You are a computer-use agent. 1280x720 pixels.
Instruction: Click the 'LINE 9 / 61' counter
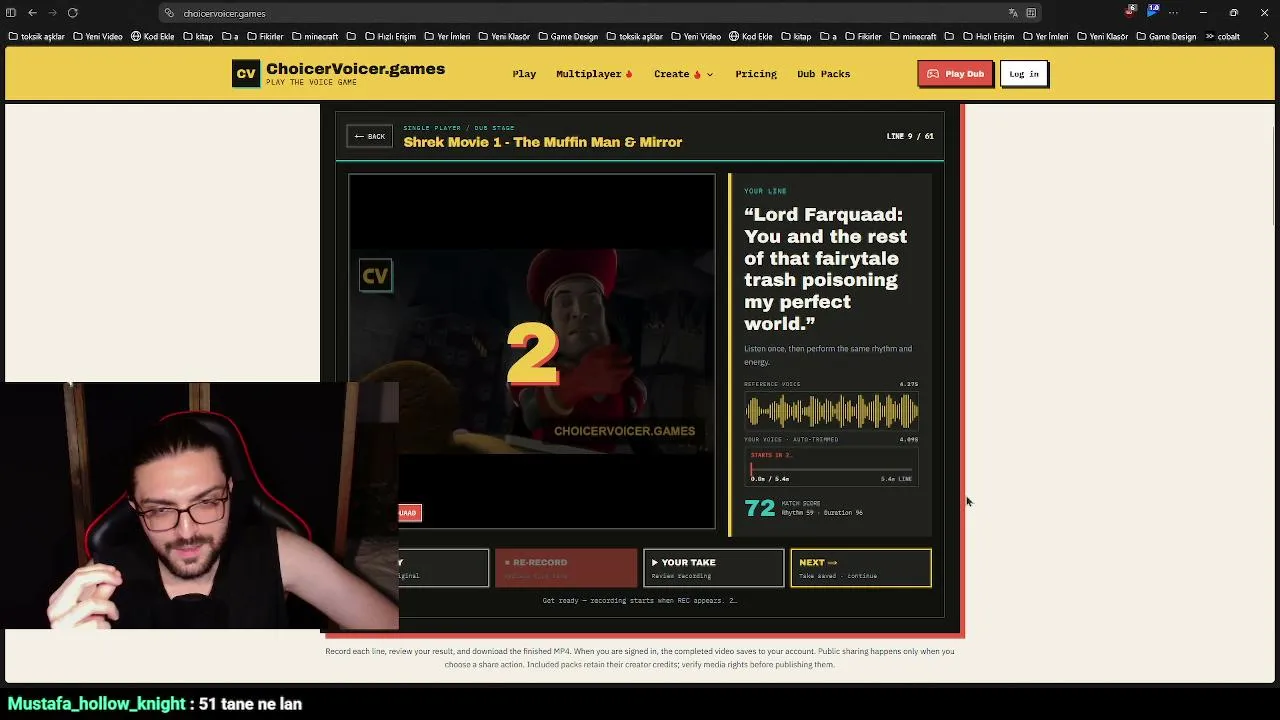click(910, 136)
